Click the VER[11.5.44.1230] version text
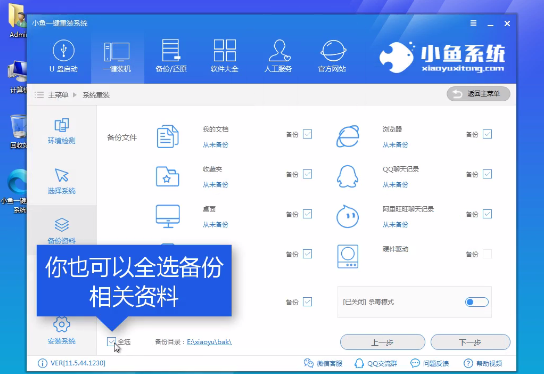This screenshot has height=374, width=544. tap(78, 363)
